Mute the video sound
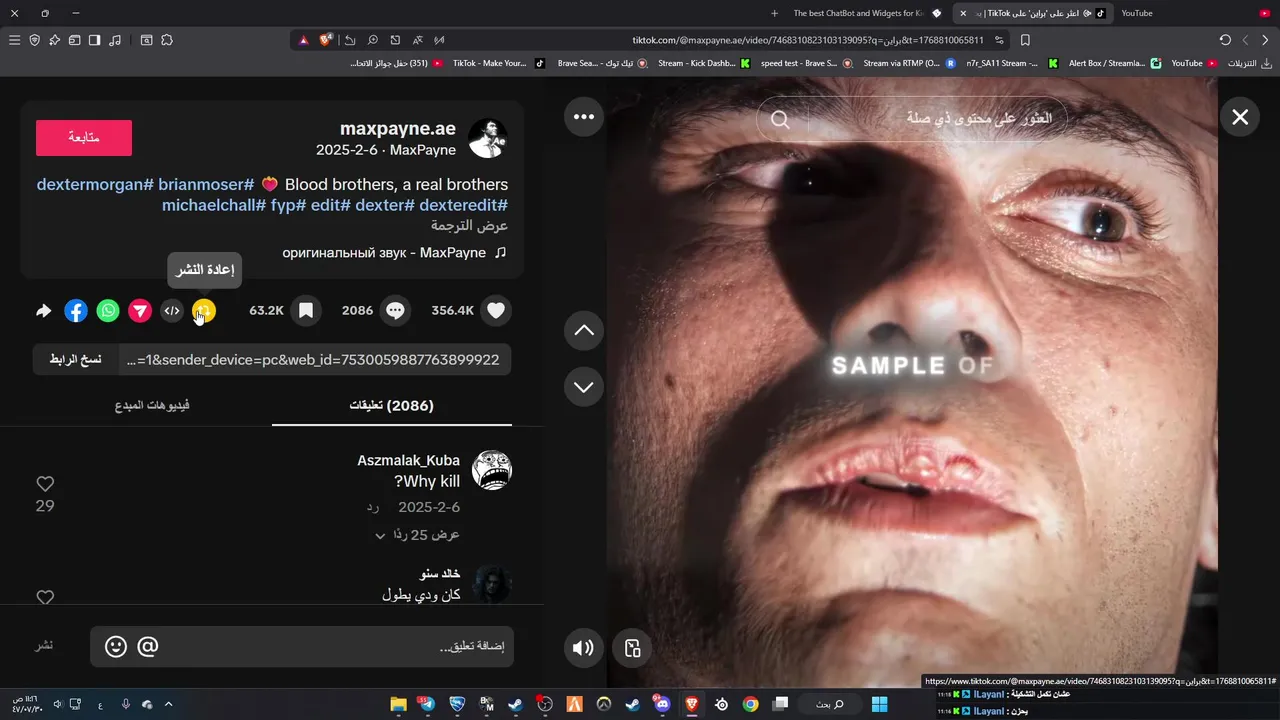 pos(583,648)
